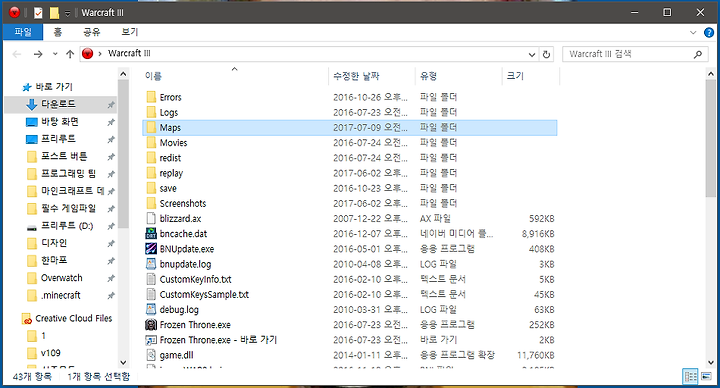
Task: Go forward with the forward arrow
Action: click(x=38, y=54)
